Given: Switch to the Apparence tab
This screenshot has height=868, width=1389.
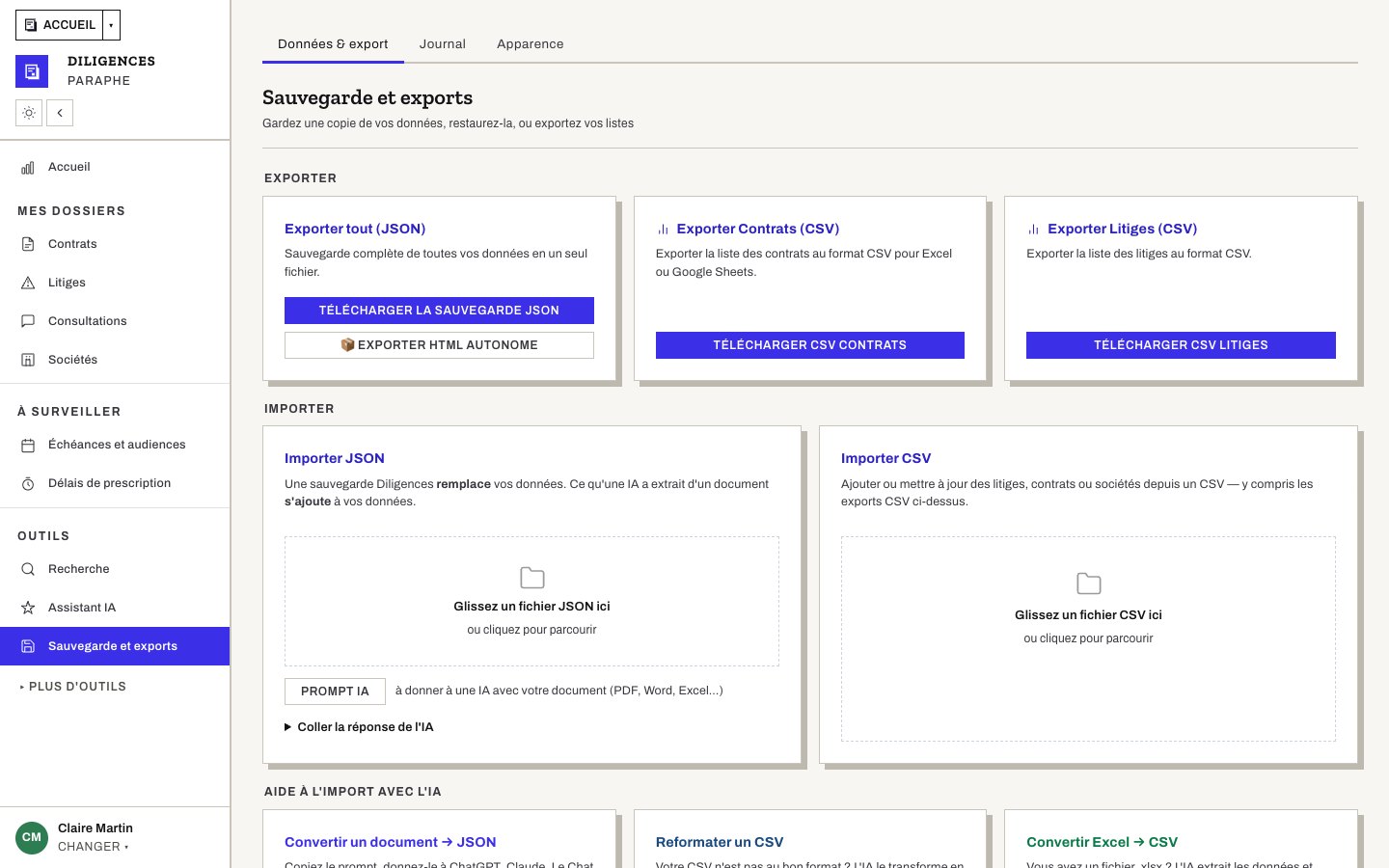Looking at the screenshot, I should coord(531,44).
